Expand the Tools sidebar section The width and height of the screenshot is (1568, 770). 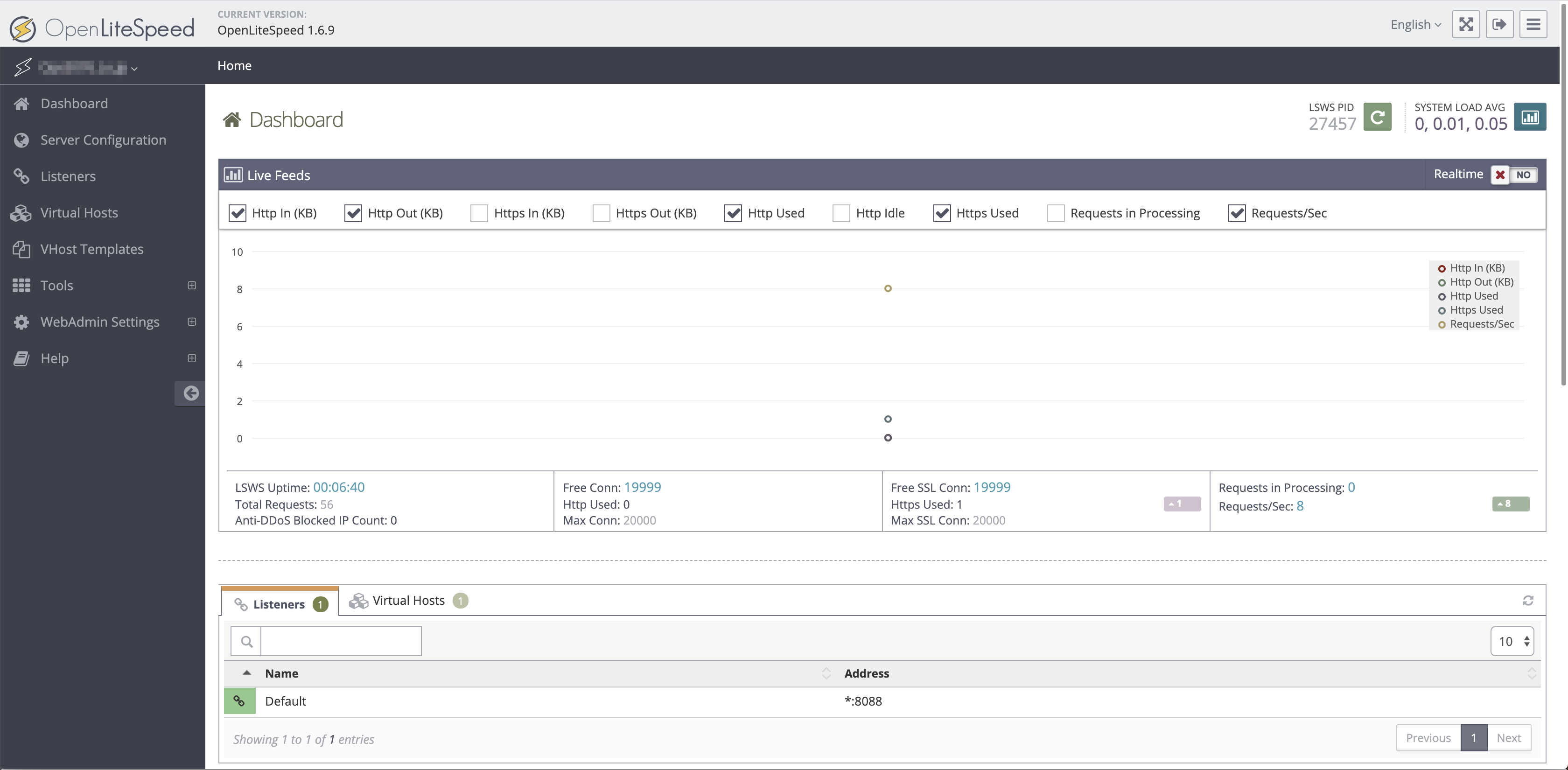click(x=192, y=286)
